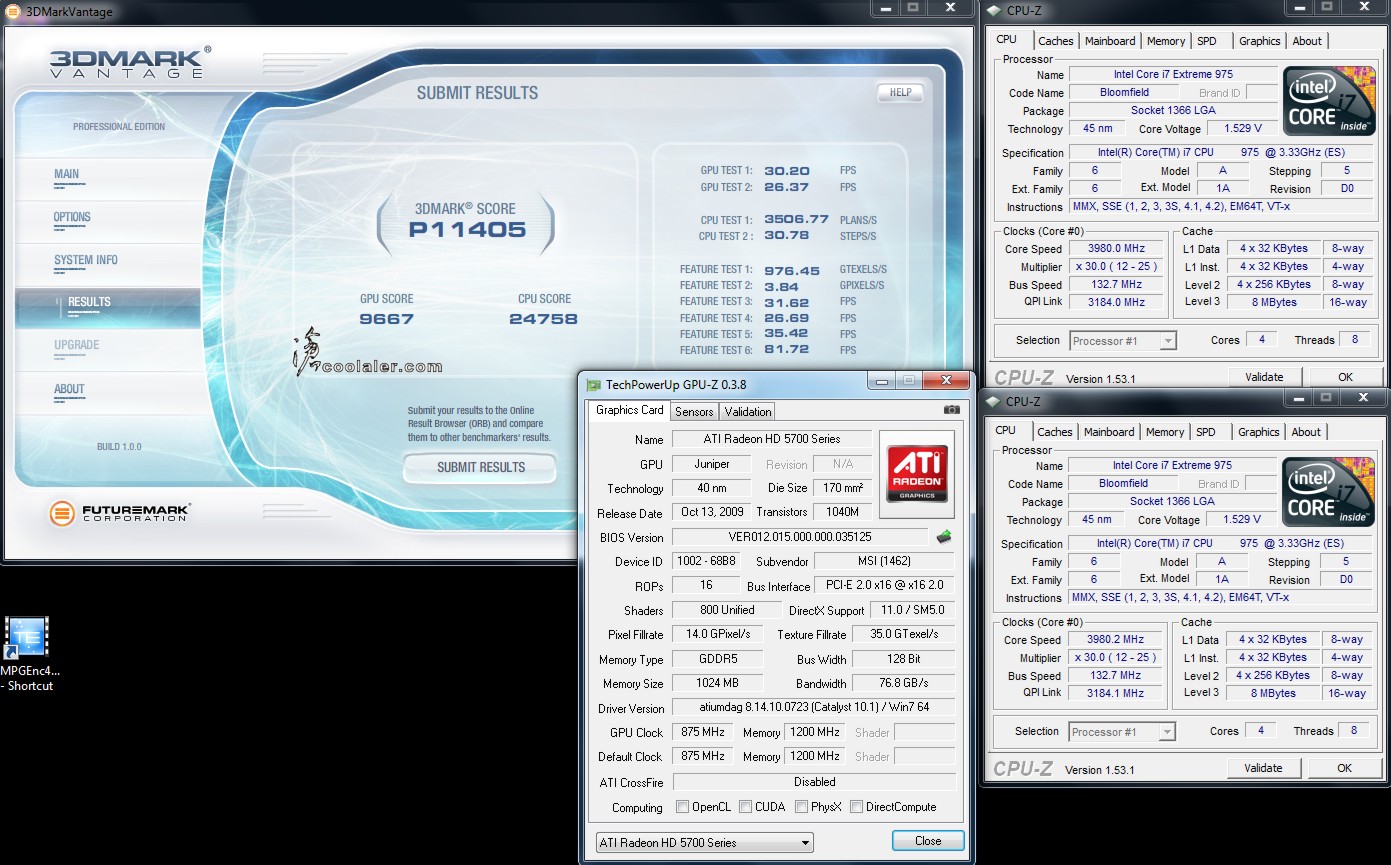Click the Futuremark Corporation logo
Screen dimensions: 1391x865
tap(120, 514)
